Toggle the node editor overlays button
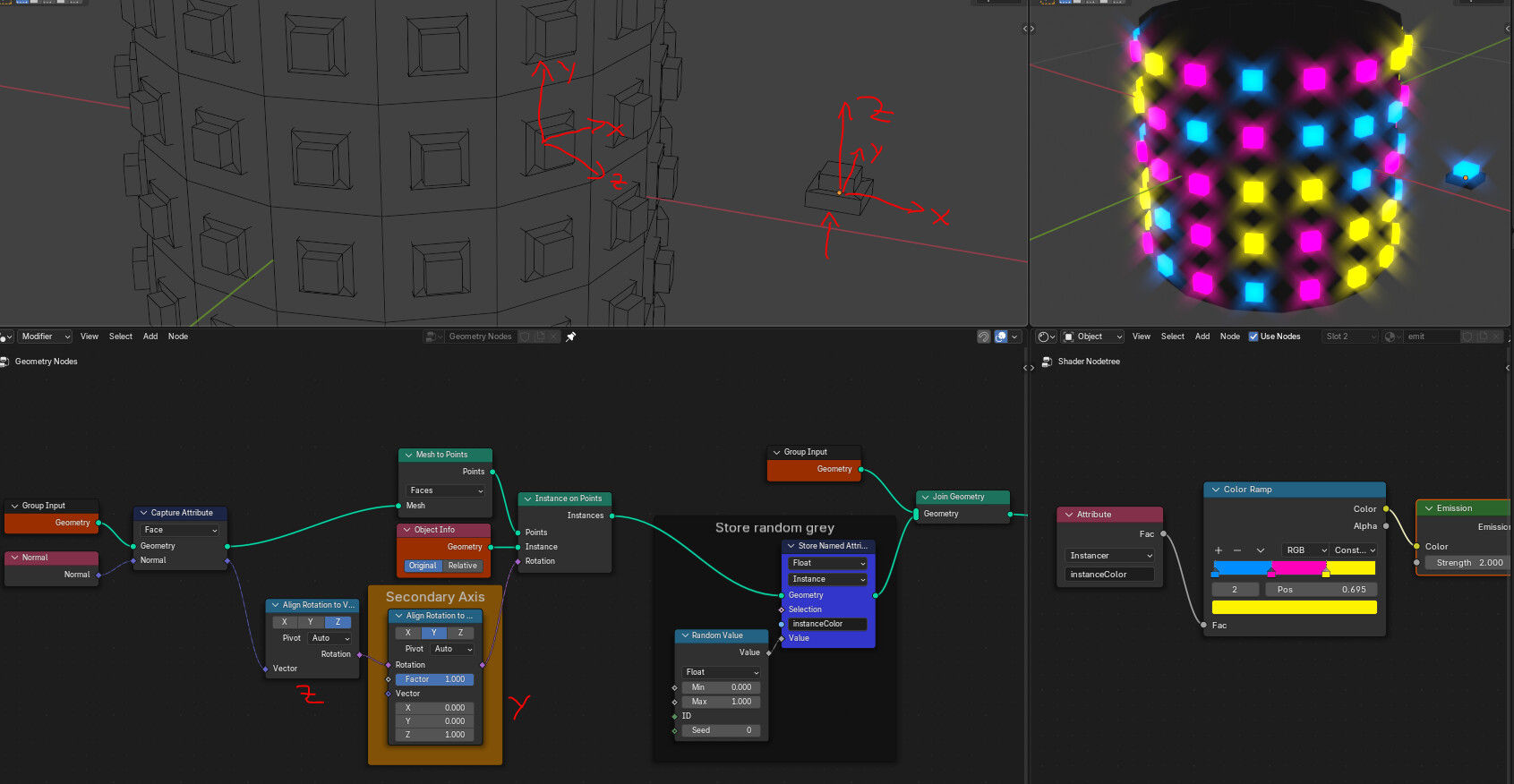 pos(1001,337)
